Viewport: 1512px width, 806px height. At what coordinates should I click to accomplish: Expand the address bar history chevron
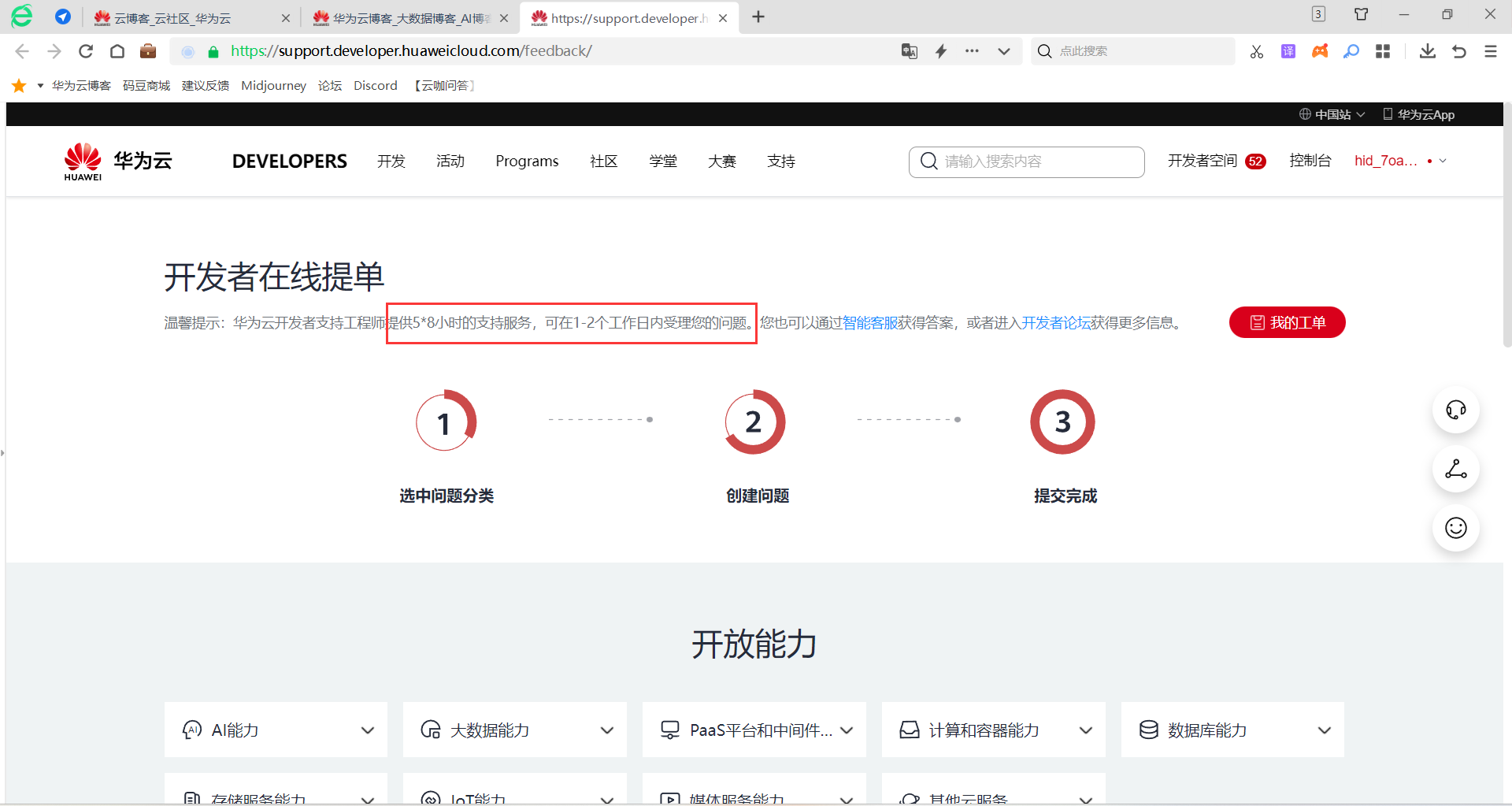(1004, 51)
